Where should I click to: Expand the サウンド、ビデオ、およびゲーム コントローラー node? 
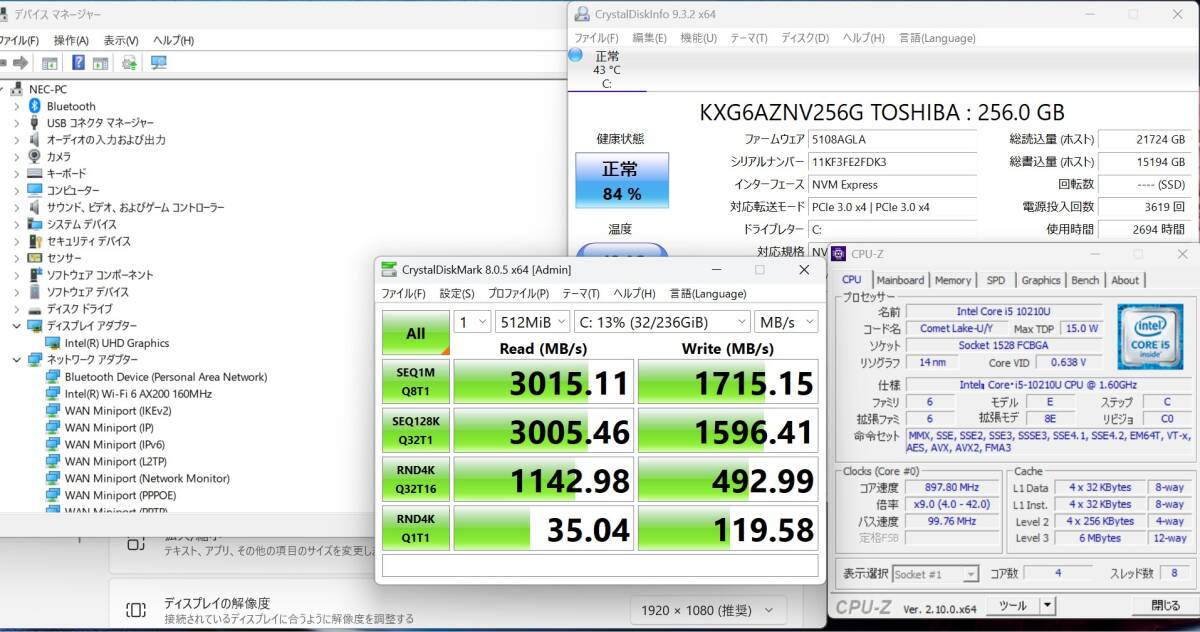click(16, 207)
